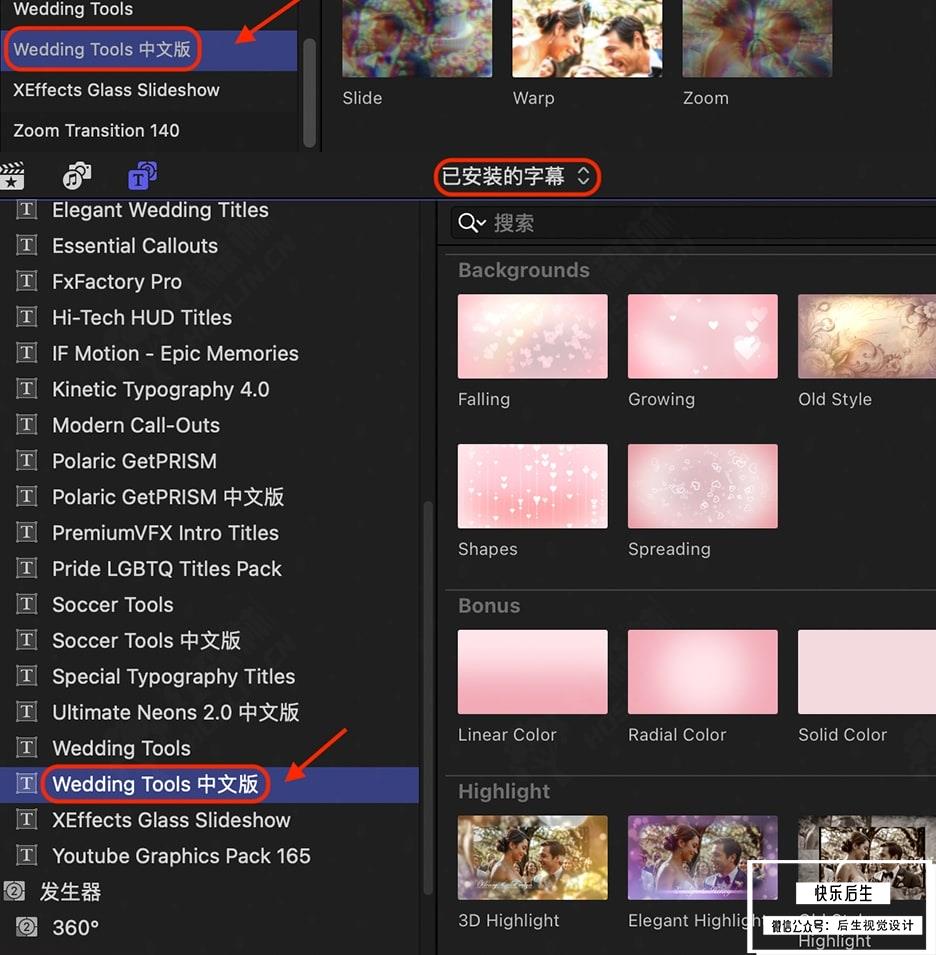Screen dimensions: 936x955
Task: Open the Photos and Audio sidebar icon
Action: (x=77, y=176)
